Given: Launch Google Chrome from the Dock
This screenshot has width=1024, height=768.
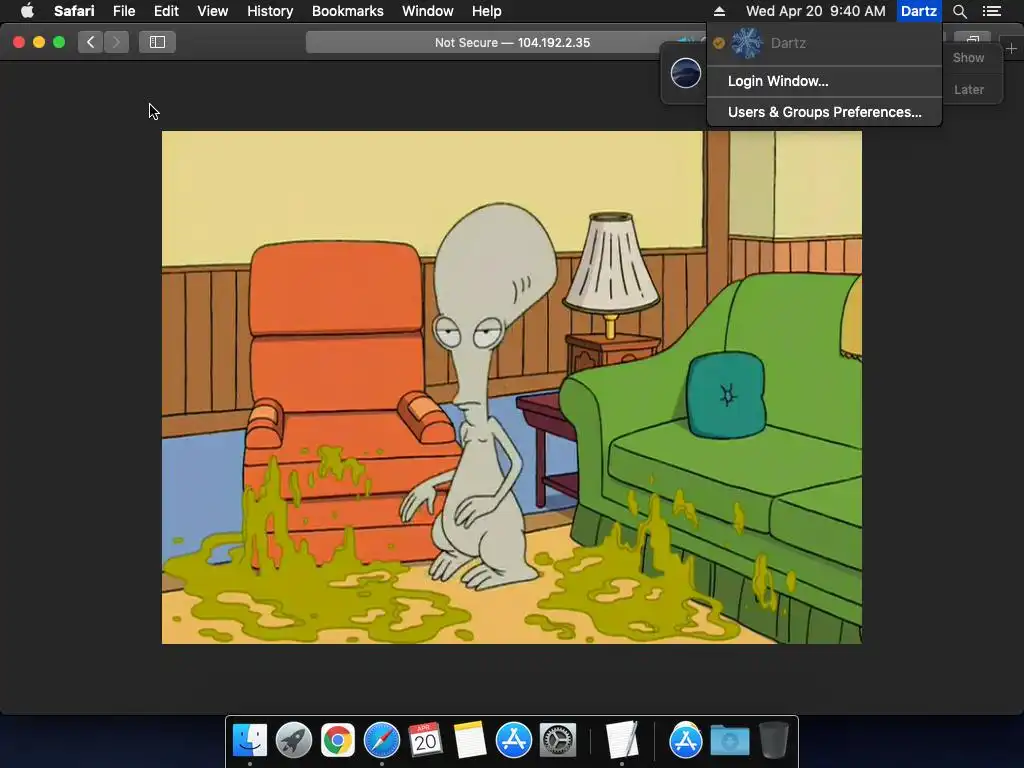Looking at the screenshot, I should (337, 740).
